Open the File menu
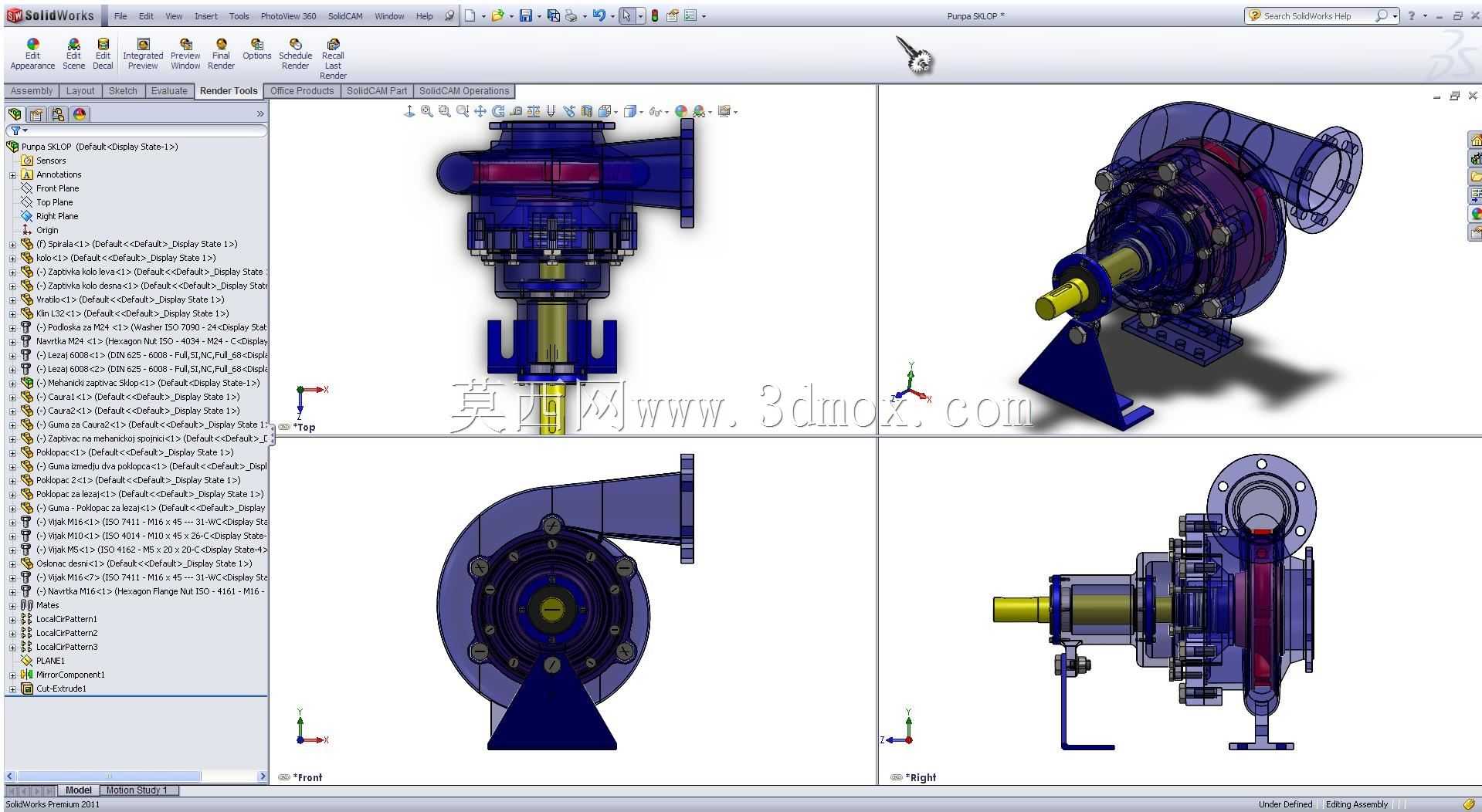 coord(120,16)
